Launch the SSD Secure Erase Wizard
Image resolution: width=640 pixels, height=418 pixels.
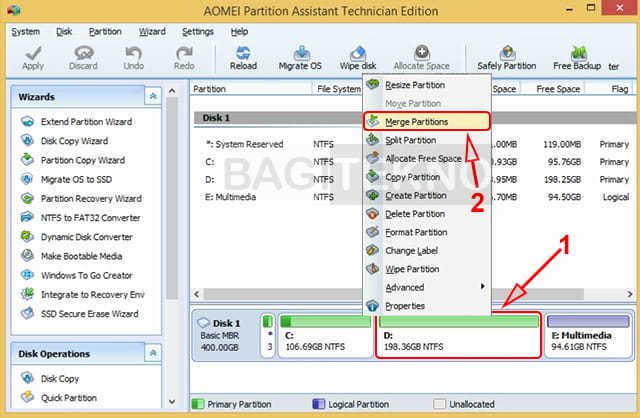pos(80,314)
